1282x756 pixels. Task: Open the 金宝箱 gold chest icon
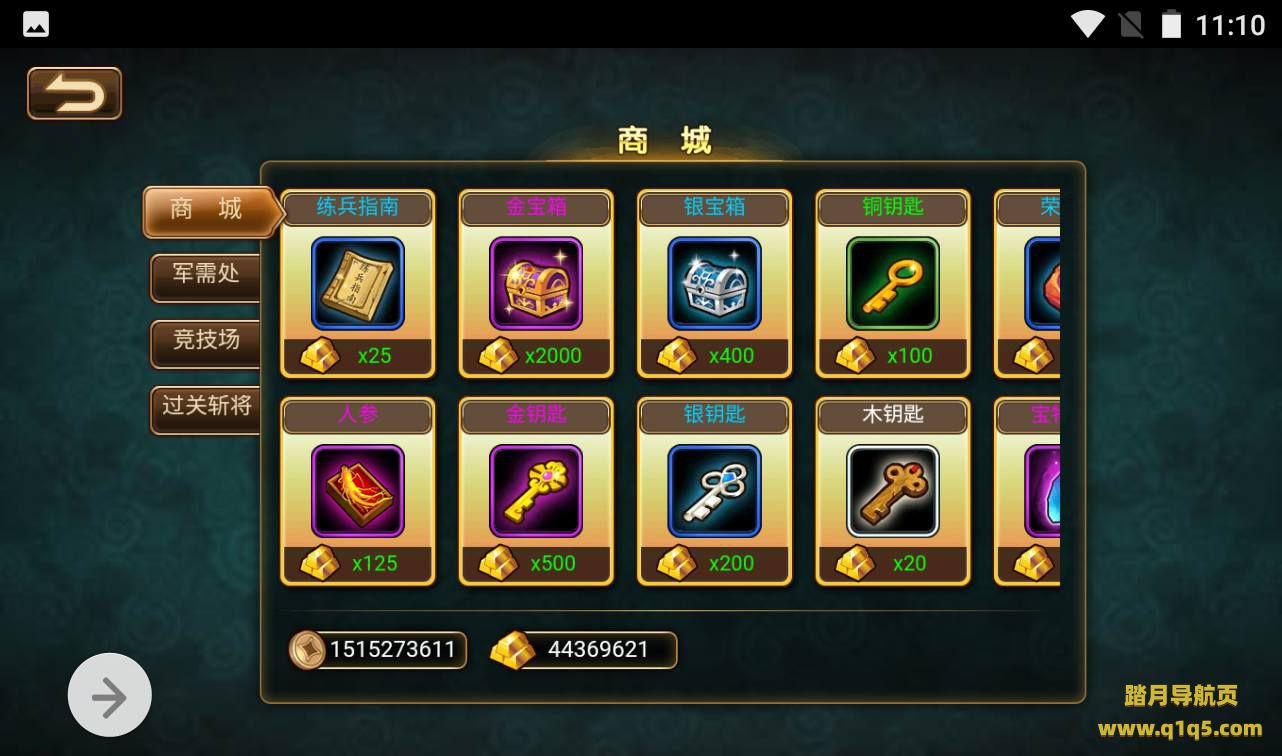[x=536, y=283]
